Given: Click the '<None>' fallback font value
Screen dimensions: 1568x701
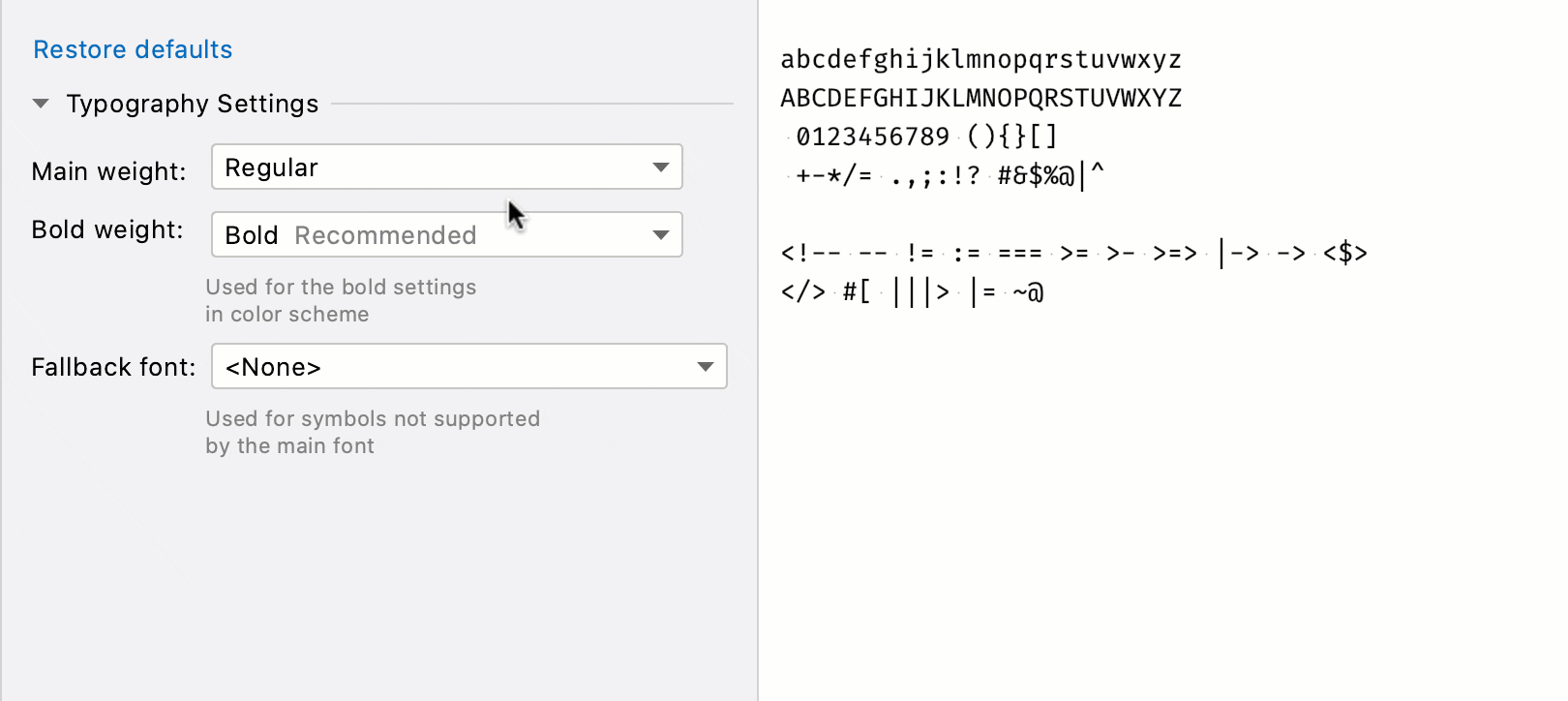Looking at the screenshot, I should click(x=273, y=367).
